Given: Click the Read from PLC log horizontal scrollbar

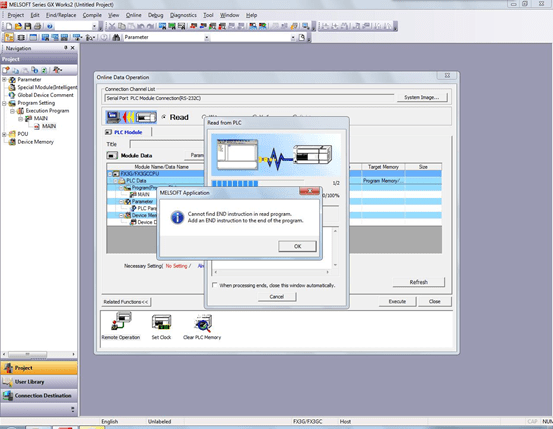Looking at the screenshot, I should click(x=272, y=272).
